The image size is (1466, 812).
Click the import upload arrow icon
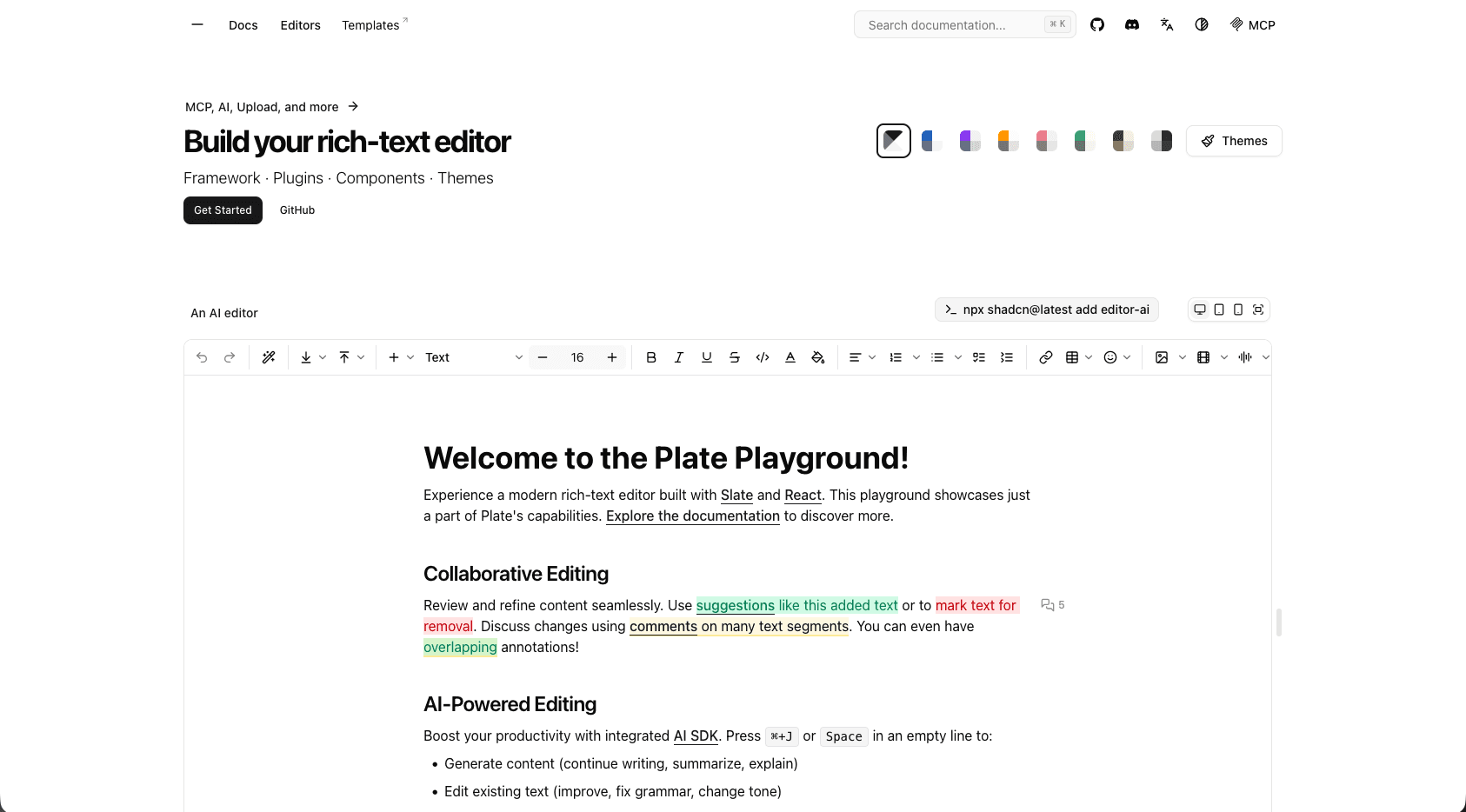tap(344, 357)
